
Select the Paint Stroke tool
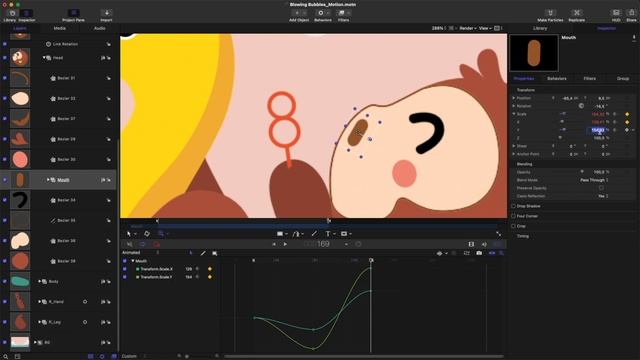(x=314, y=234)
